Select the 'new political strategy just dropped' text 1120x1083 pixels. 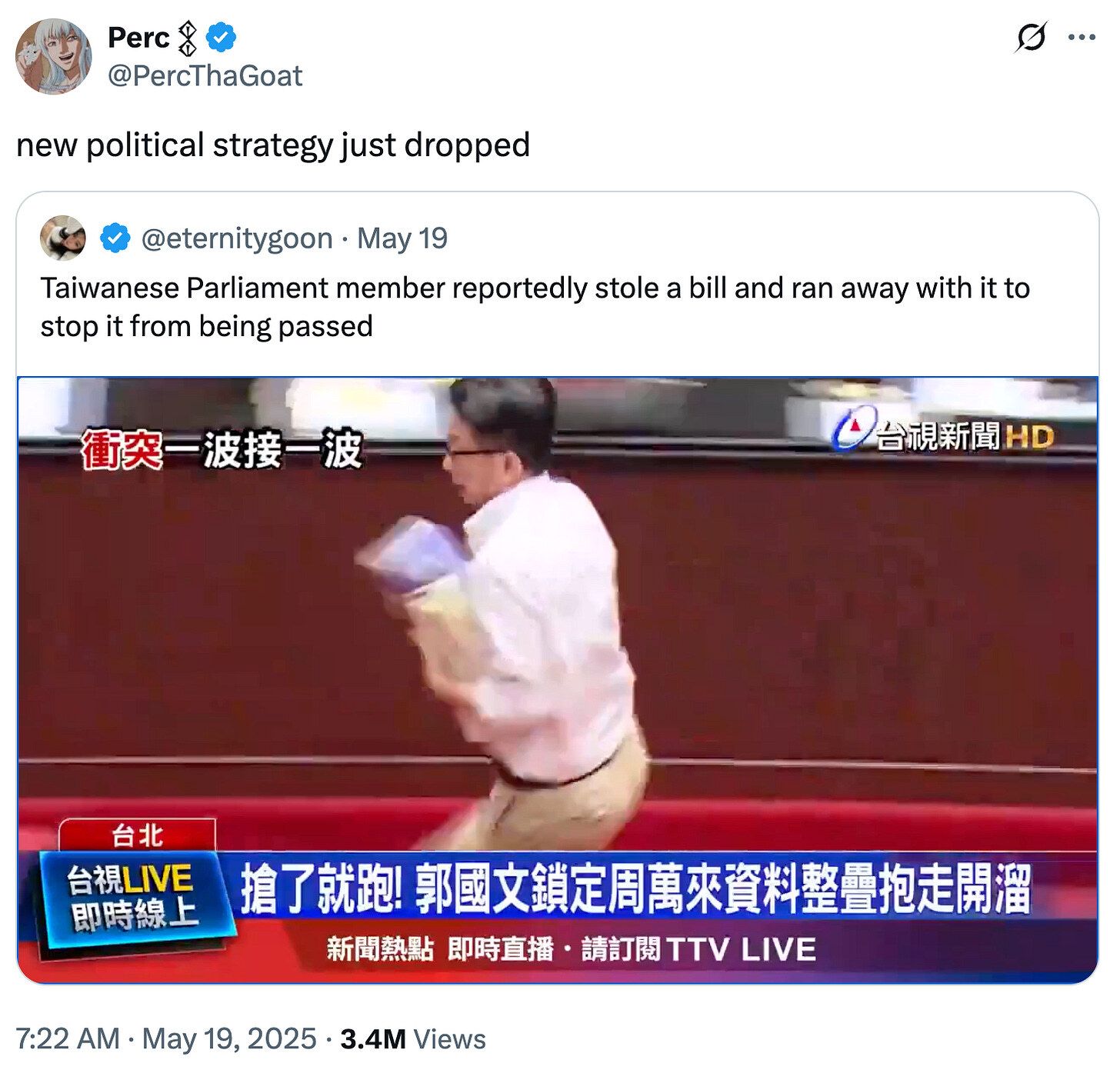click(x=273, y=145)
